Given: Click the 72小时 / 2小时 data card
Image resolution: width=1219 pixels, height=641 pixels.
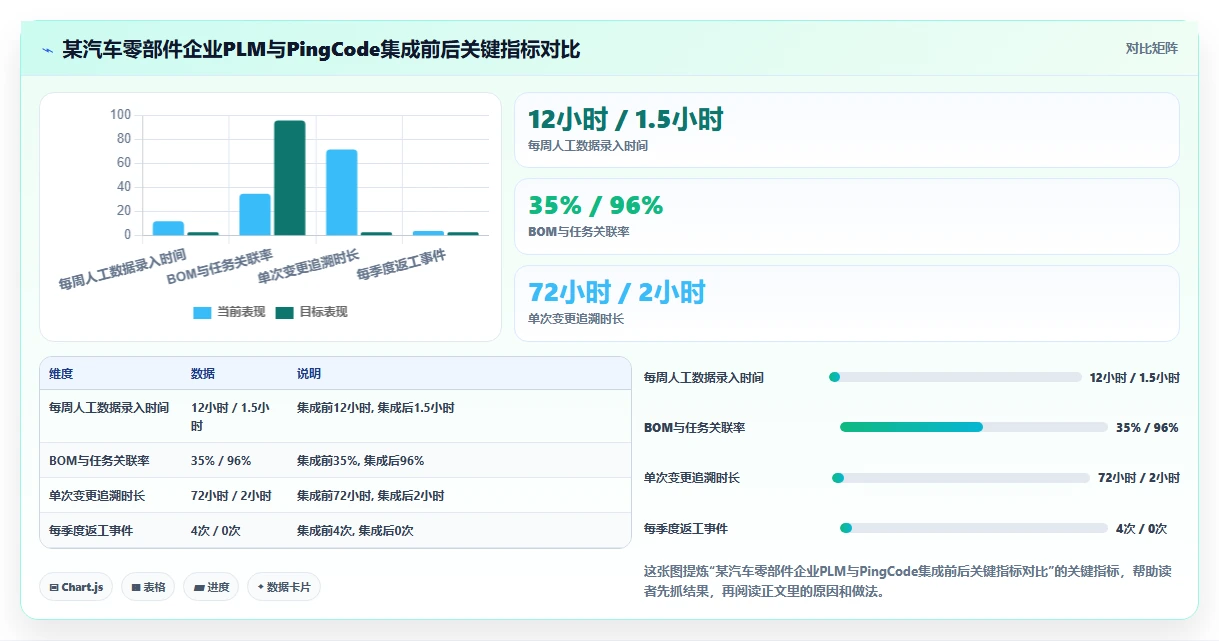Looking at the screenshot, I should point(846,303).
